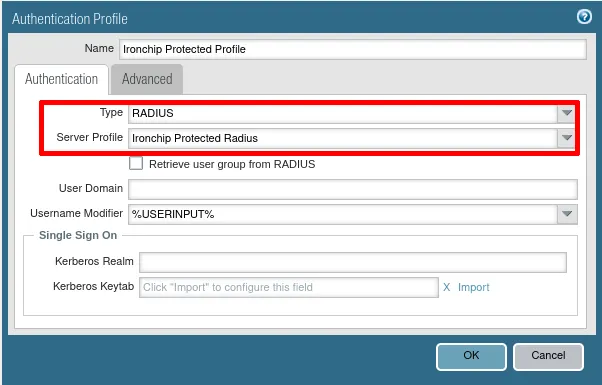Image resolution: width=602 pixels, height=385 pixels.
Task: Click the User Domain label
Action: coord(91,188)
